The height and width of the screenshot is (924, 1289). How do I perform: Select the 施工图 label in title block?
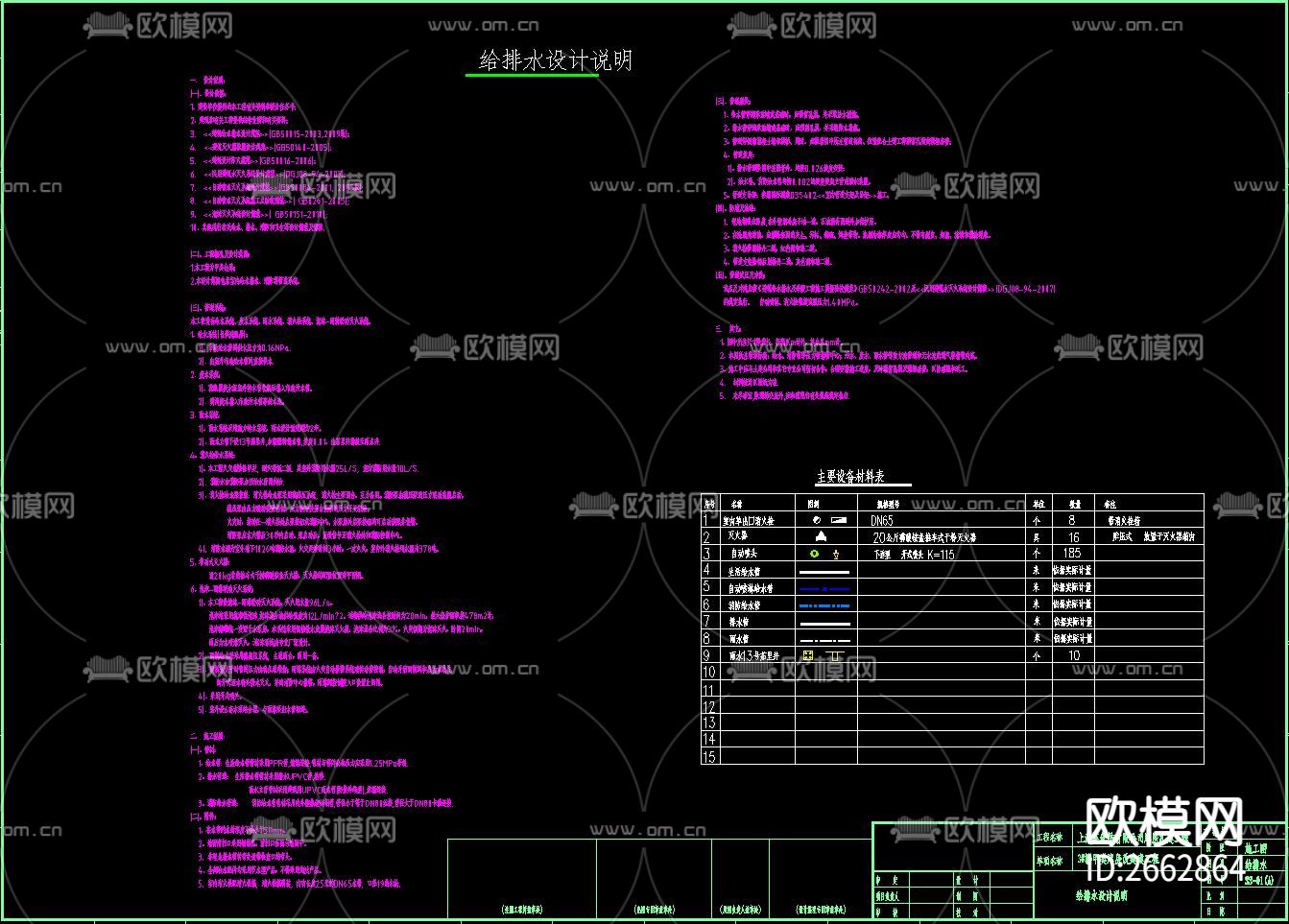pos(1256,848)
